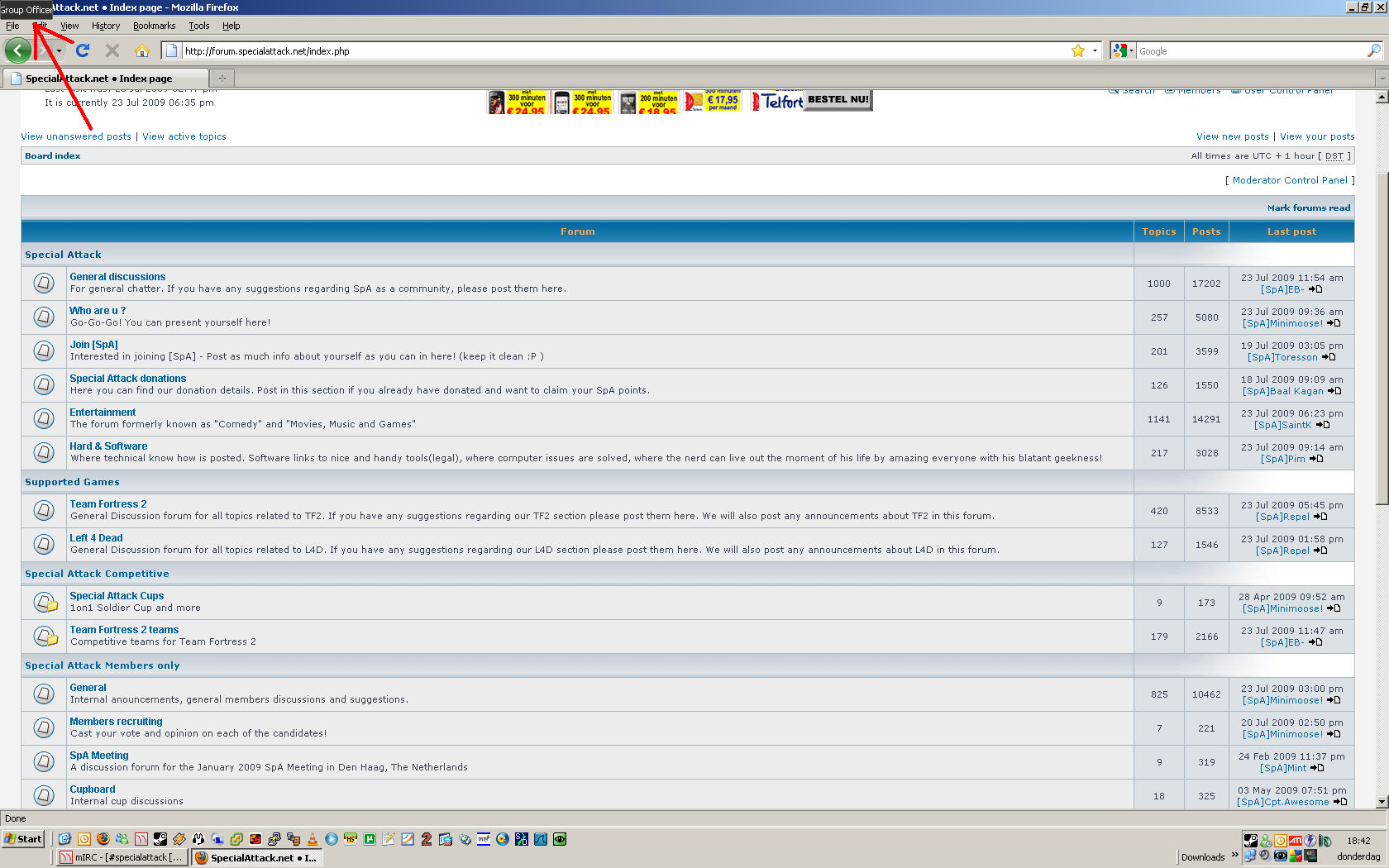The height and width of the screenshot is (868, 1389).
Task: Open the Members recruiting forum
Action: [x=116, y=722]
